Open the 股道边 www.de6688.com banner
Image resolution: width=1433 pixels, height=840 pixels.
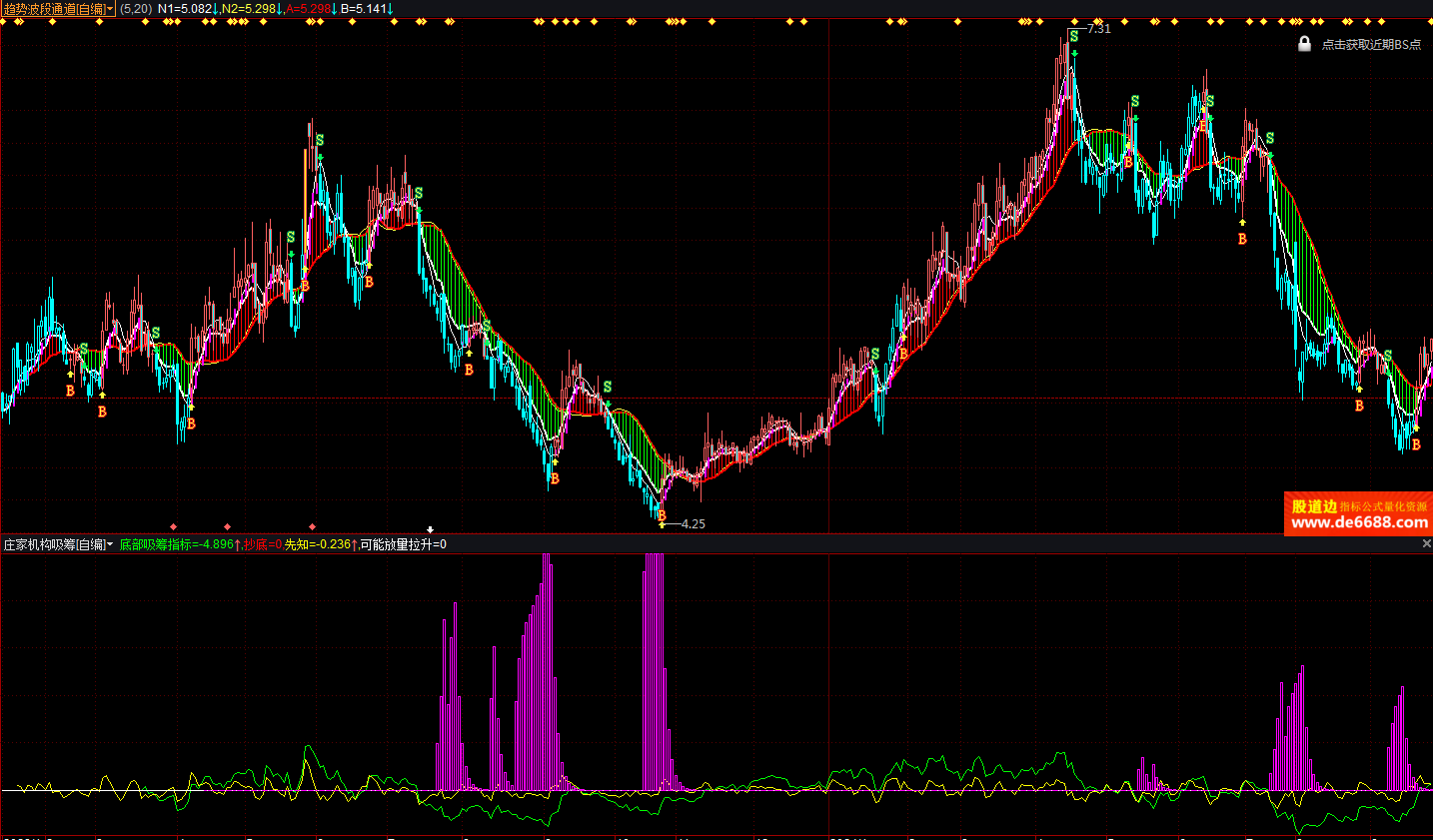click(1358, 514)
